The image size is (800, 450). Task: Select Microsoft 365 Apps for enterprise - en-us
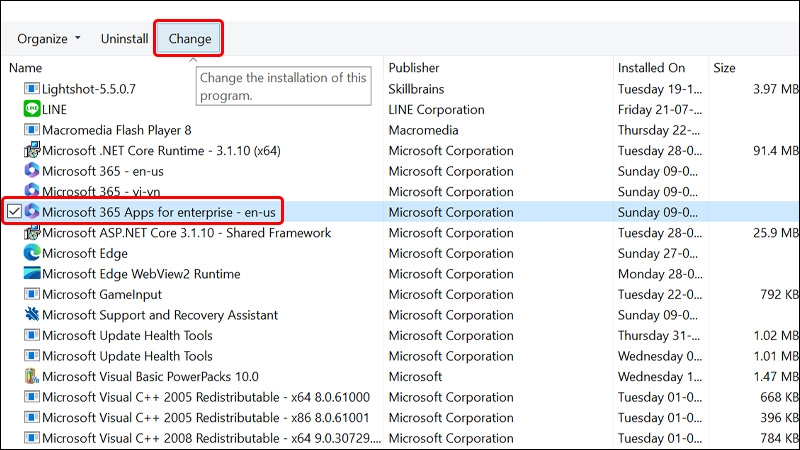coord(159,212)
